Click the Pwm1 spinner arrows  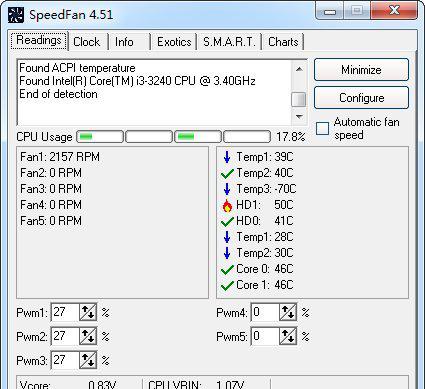point(88,312)
